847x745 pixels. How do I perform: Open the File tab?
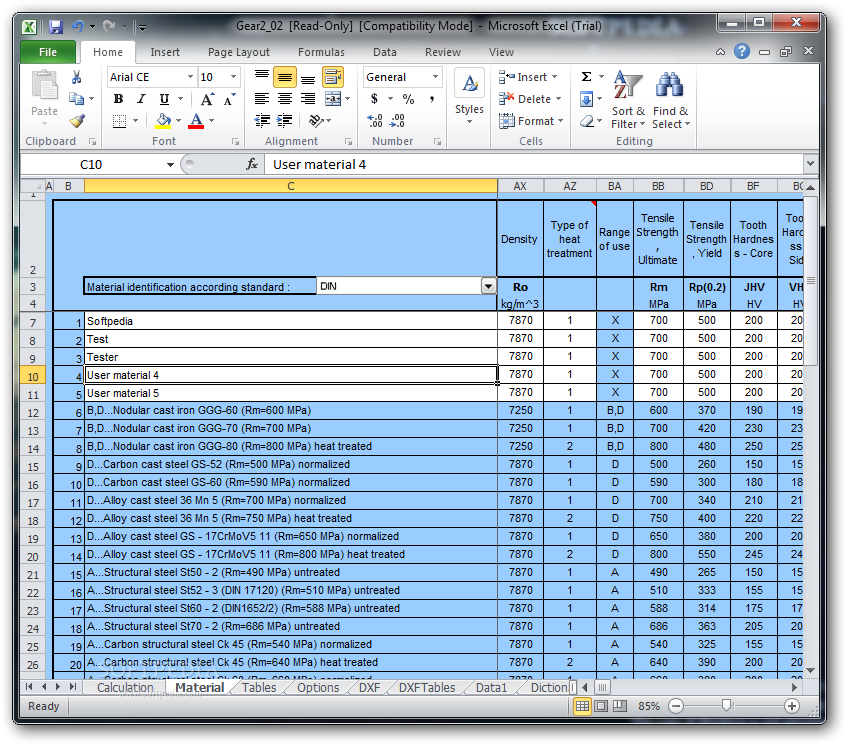click(x=48, y=52)
